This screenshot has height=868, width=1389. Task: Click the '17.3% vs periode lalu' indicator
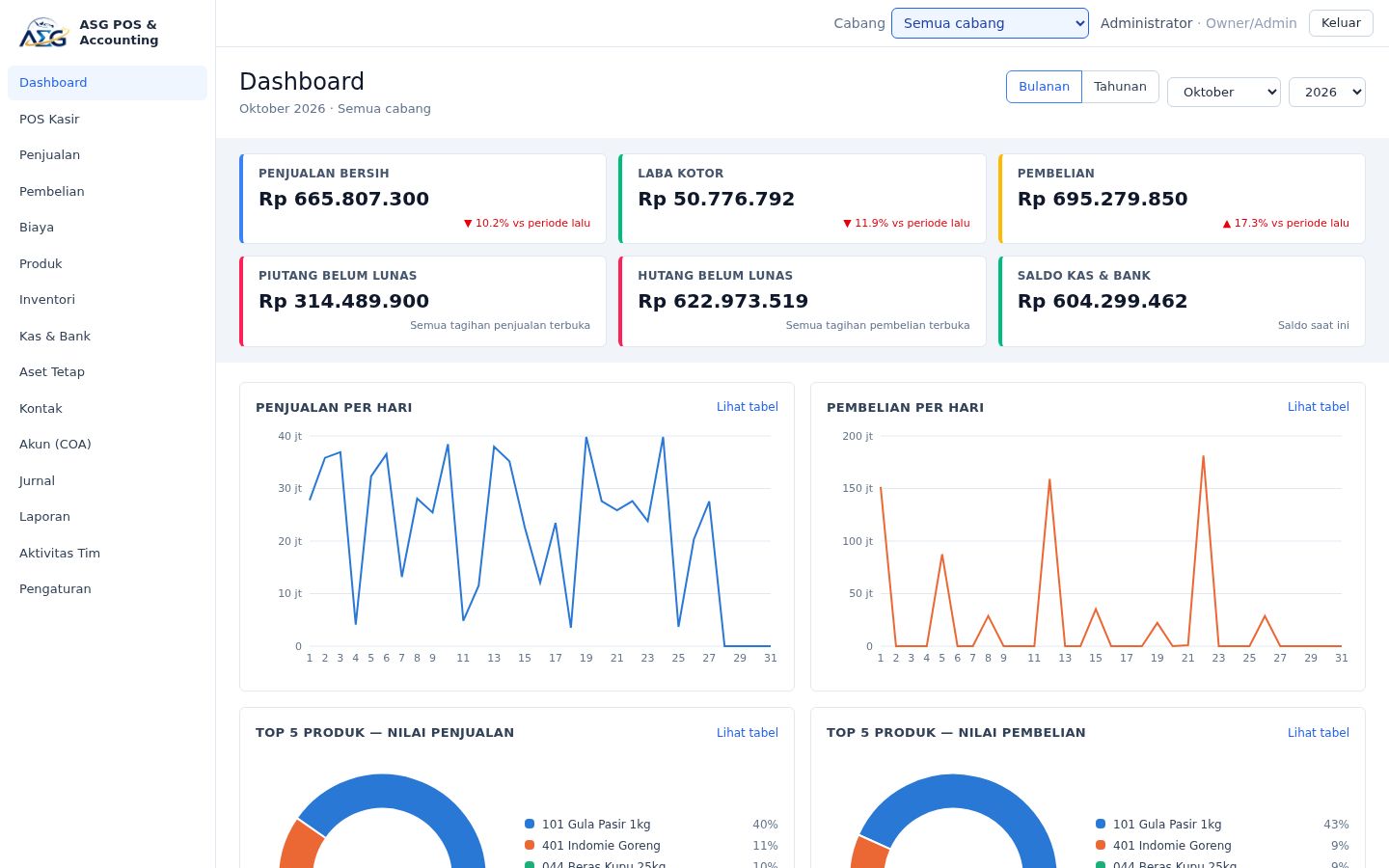(1286, 223)
